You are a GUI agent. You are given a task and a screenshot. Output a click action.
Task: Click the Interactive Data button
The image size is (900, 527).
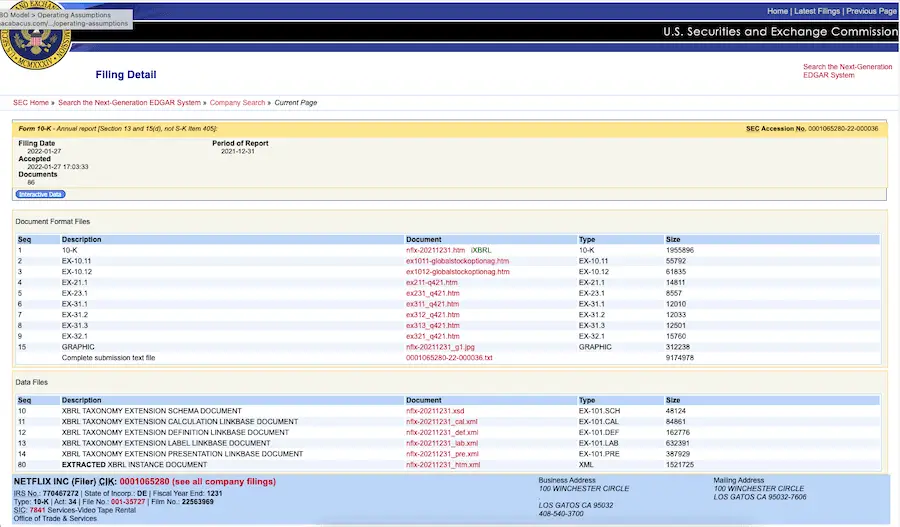40,194
